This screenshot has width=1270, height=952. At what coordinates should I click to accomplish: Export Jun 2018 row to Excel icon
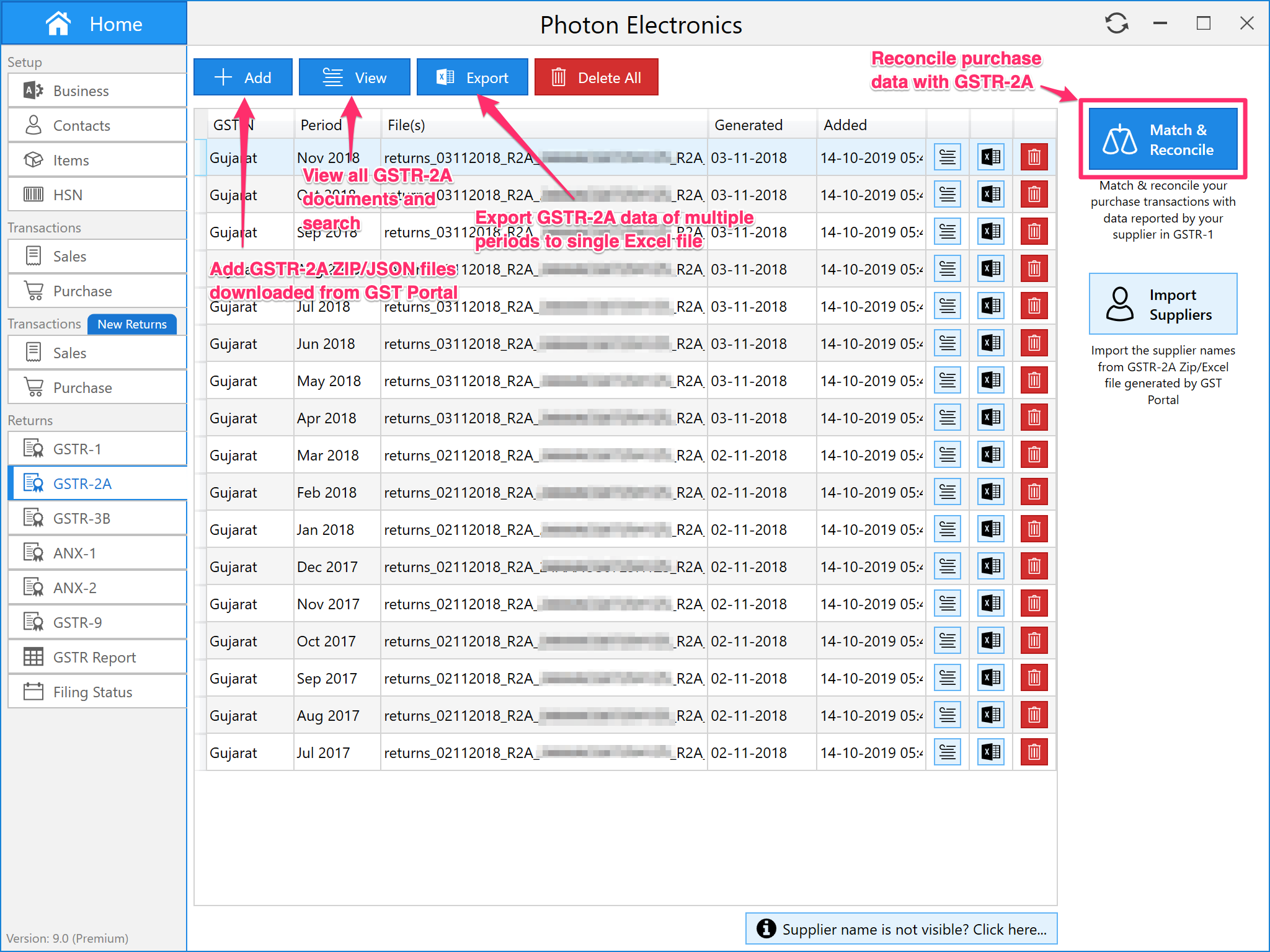pos(990,343)
